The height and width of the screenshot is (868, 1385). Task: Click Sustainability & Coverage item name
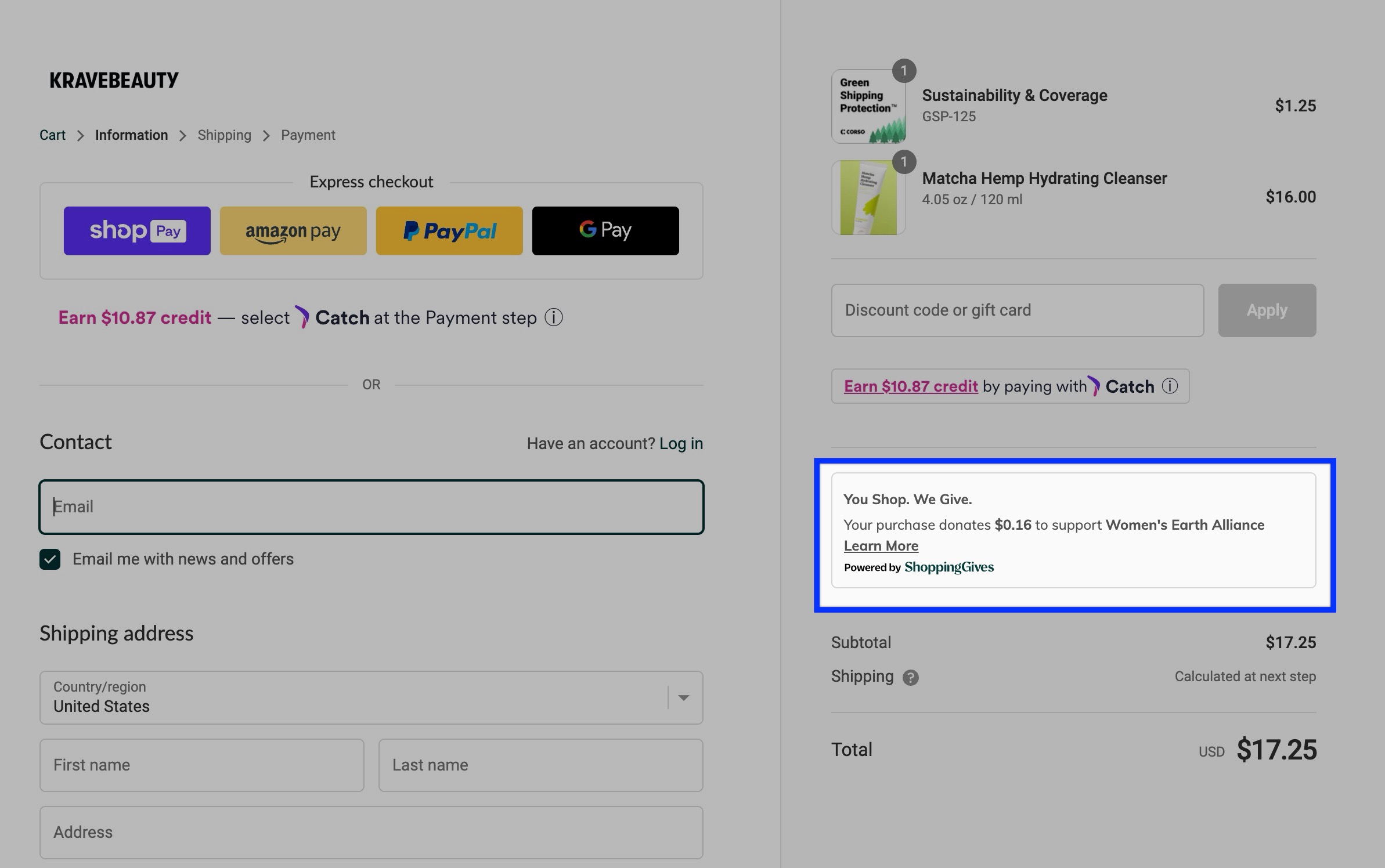click(1015, 95)
